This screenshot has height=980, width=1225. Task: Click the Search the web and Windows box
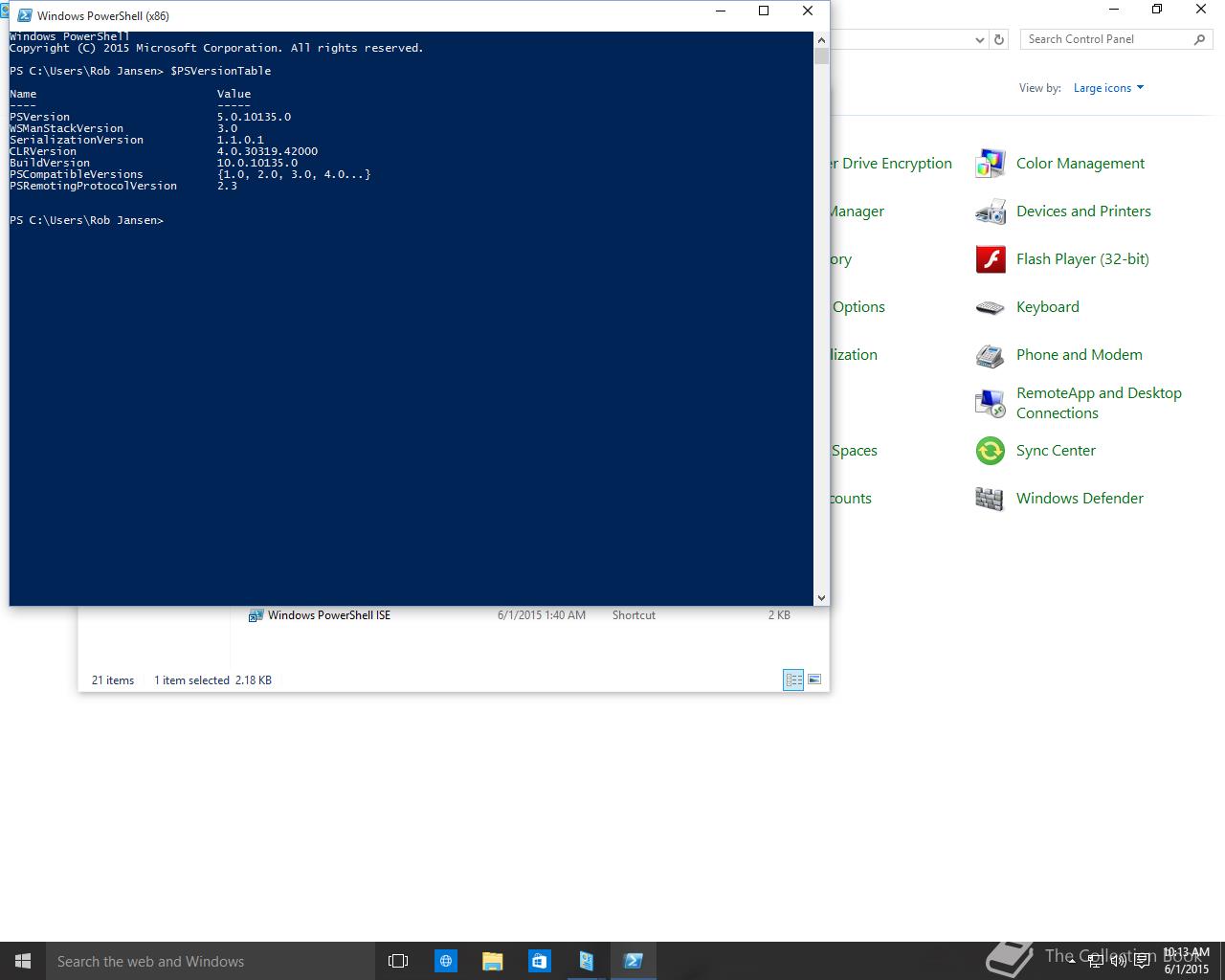tap(209, 961)
